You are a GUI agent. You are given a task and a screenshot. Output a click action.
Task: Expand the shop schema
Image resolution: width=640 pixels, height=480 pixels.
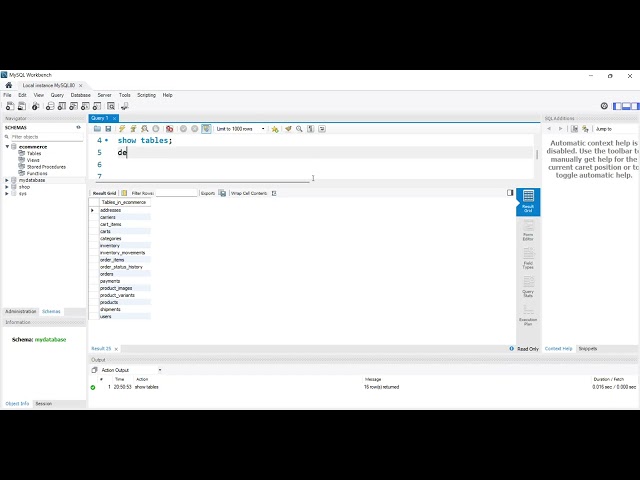point(7,187)
